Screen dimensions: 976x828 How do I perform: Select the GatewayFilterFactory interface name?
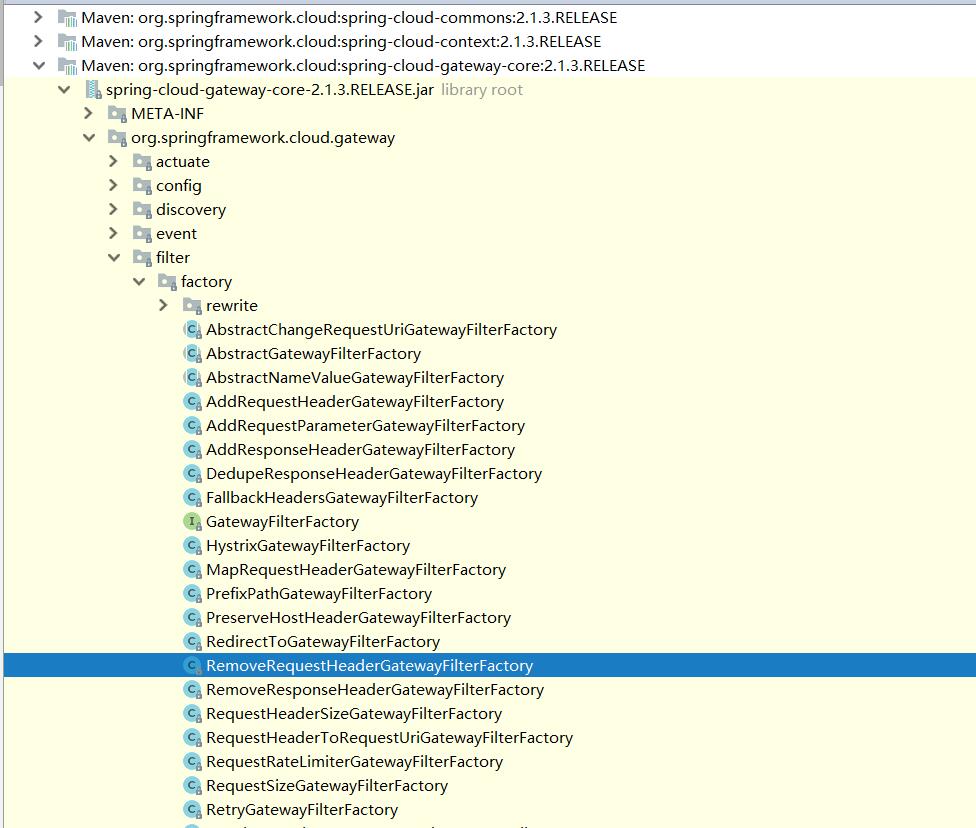283,522
